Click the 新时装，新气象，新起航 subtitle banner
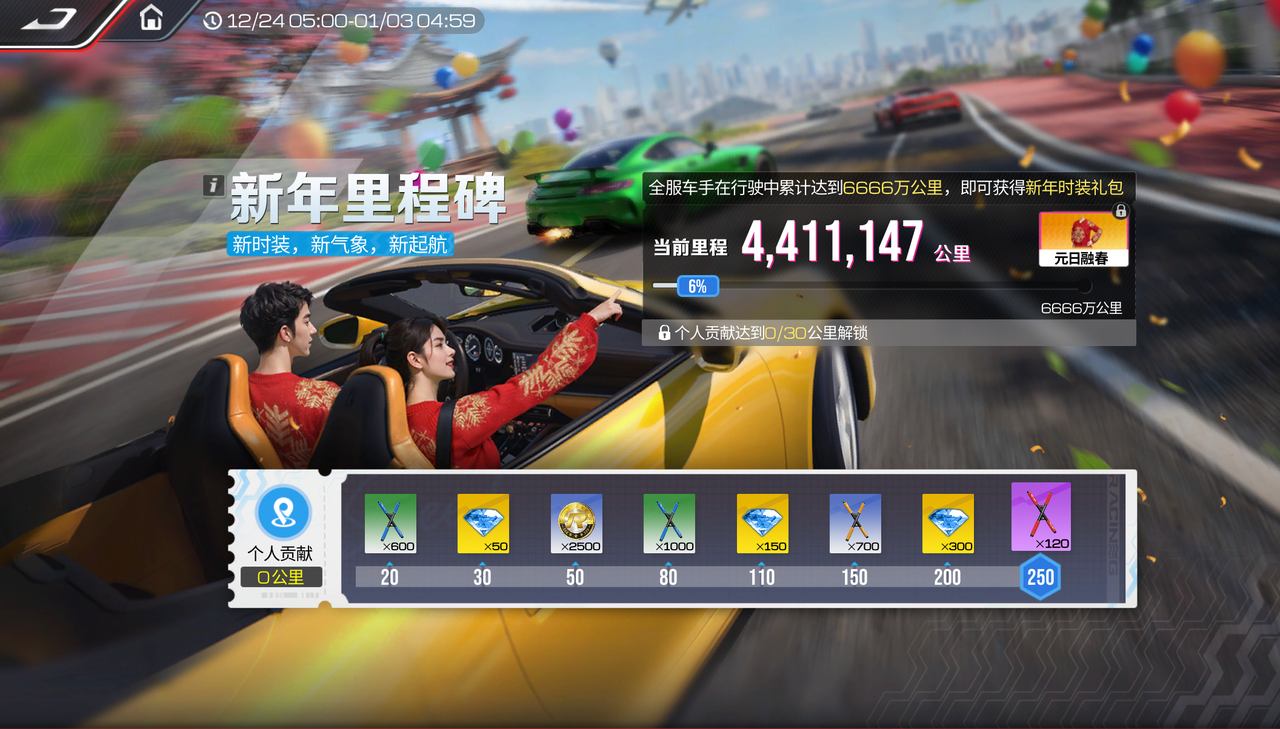The width and height of the screenshot is (1280, 729). (x=340, y=244)
